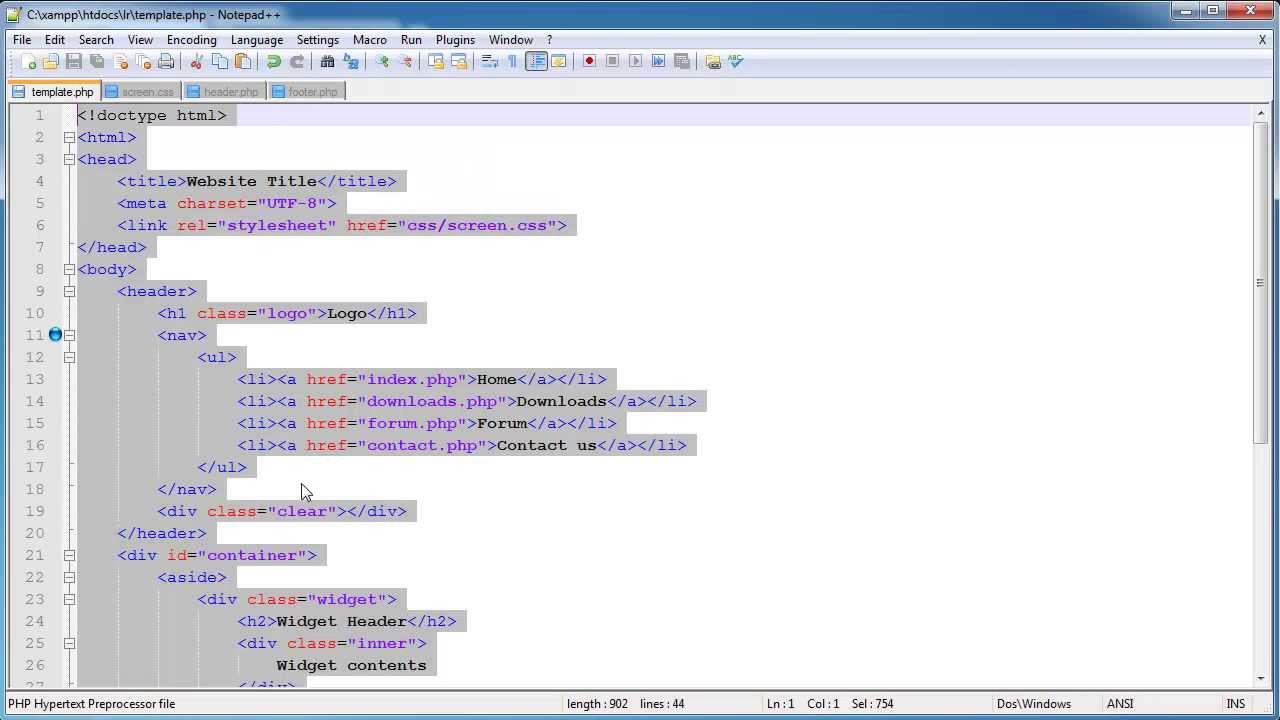The image size is (1280, 720).
Task: Undo last action with green arrow
Action: [274, 61]
